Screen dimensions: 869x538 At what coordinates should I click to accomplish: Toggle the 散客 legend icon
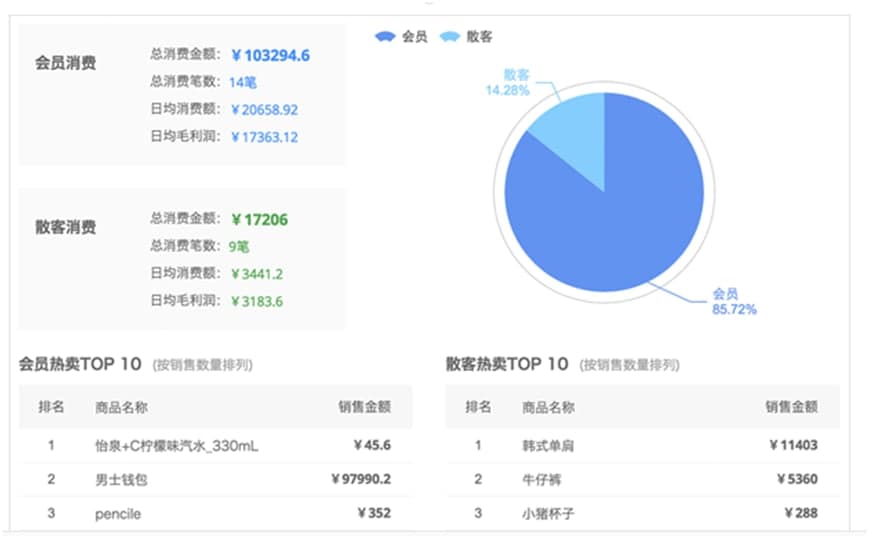pos(449,37)
